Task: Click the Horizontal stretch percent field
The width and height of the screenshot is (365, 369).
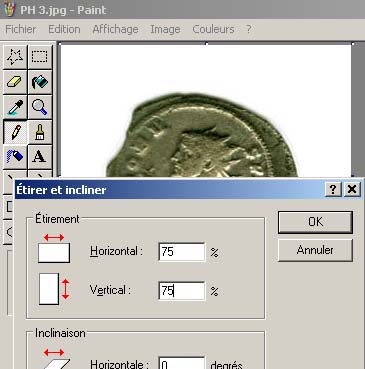Action: (x=182, y=252)
